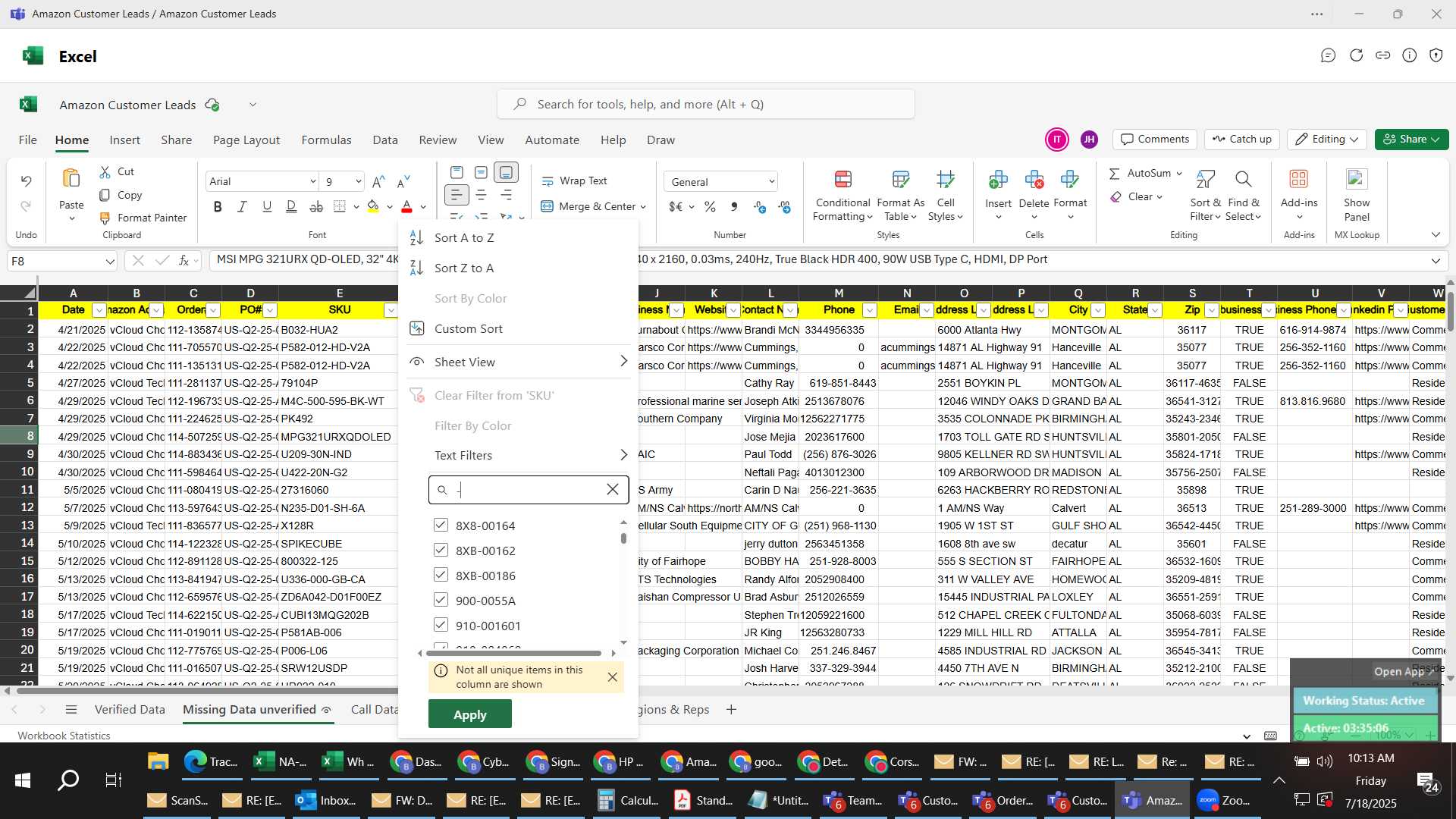Viewport: 1456px width, 819px height.
Task: Dismiss the unique items notice
Action: [x=612, y=677]
